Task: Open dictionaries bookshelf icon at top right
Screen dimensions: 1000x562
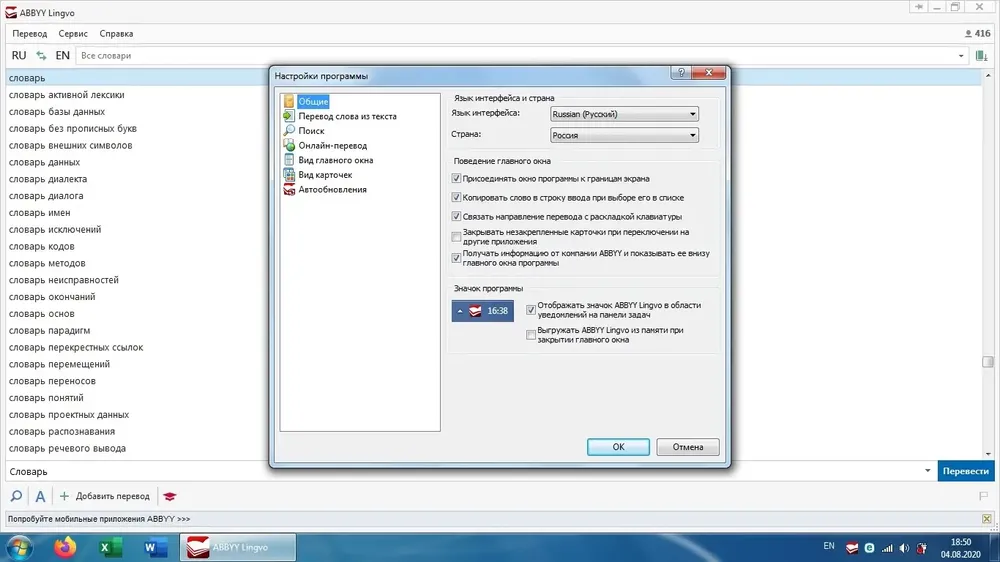Action: pyautogui.click(x=982, y=56)
